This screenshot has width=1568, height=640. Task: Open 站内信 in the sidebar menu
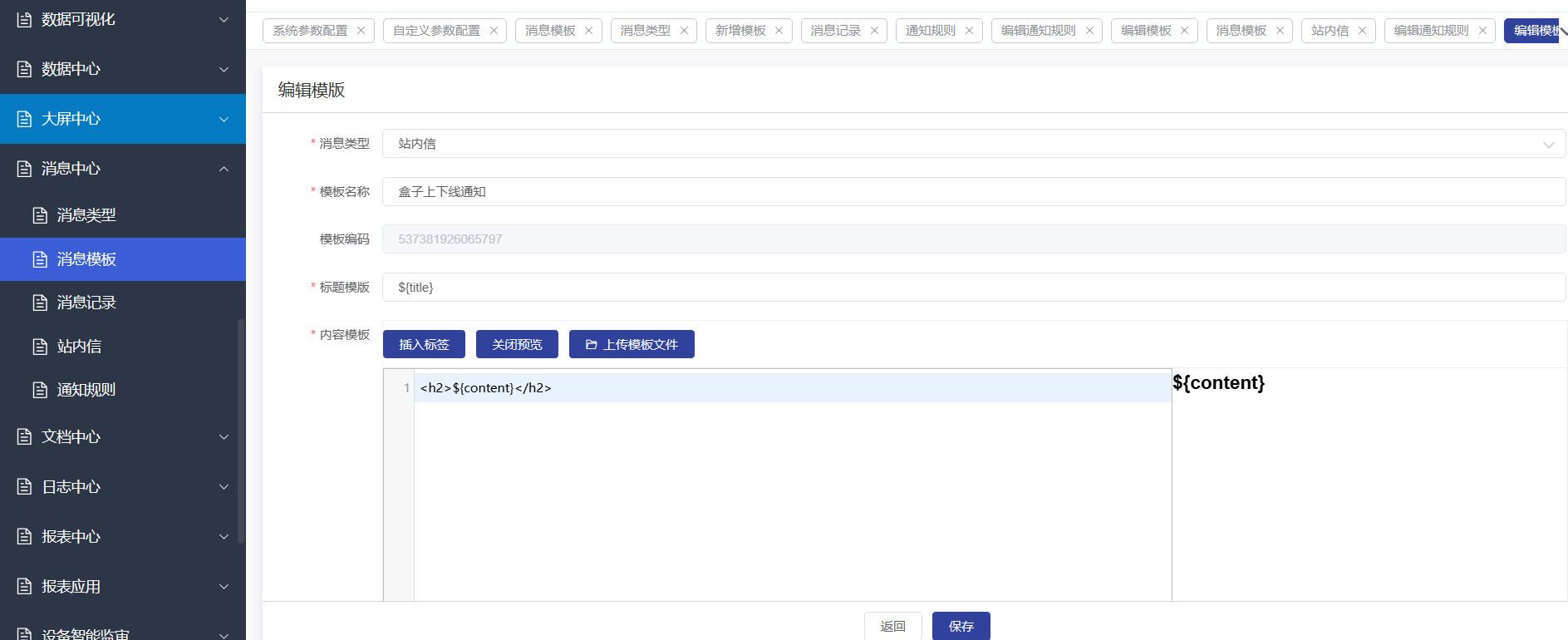[x=79, y=347]
